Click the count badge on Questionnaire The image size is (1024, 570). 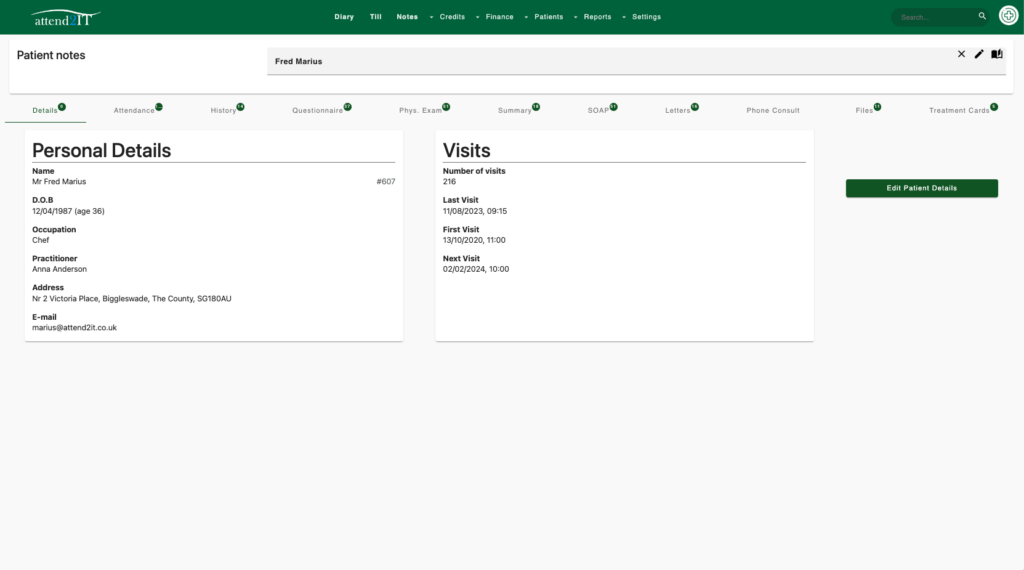347,106
